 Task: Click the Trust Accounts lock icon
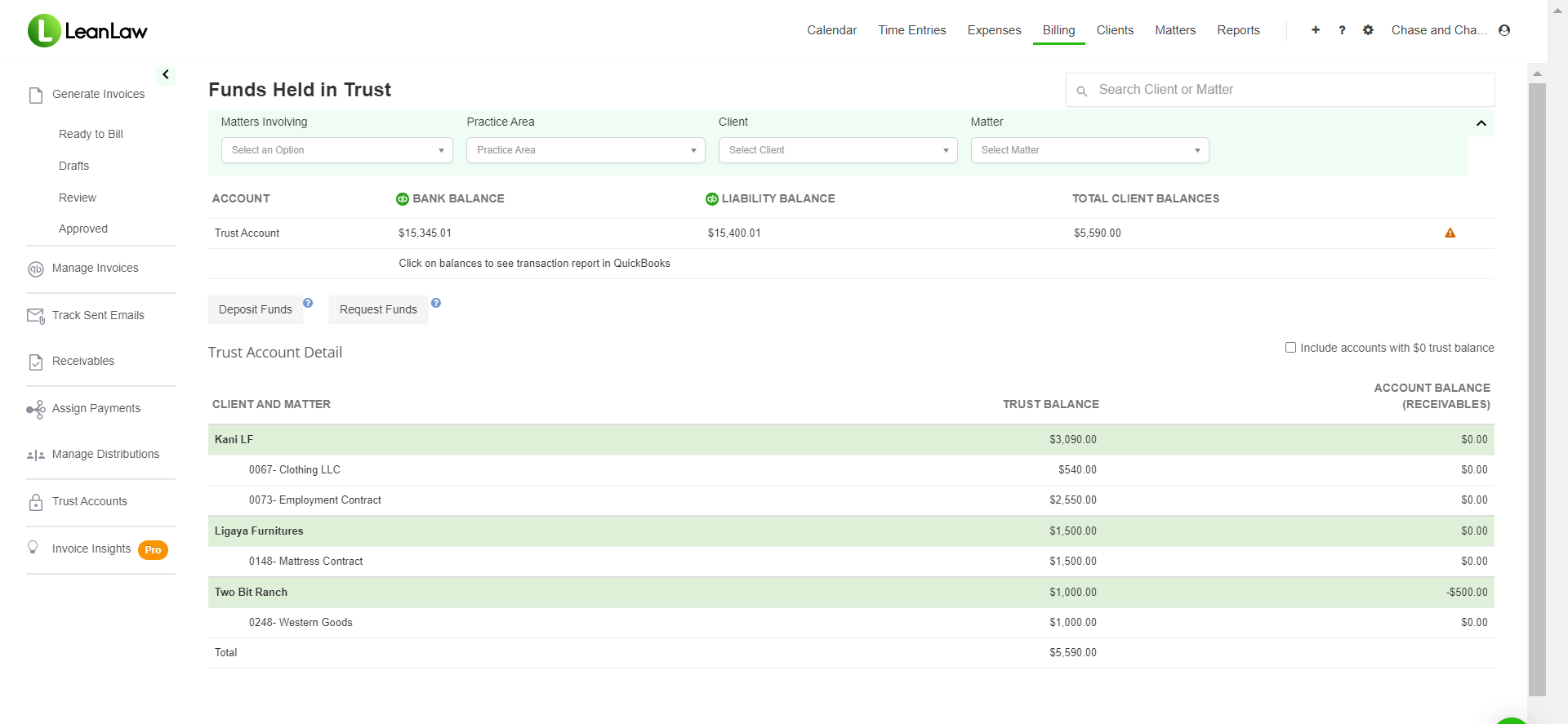(x=36, y=502)
